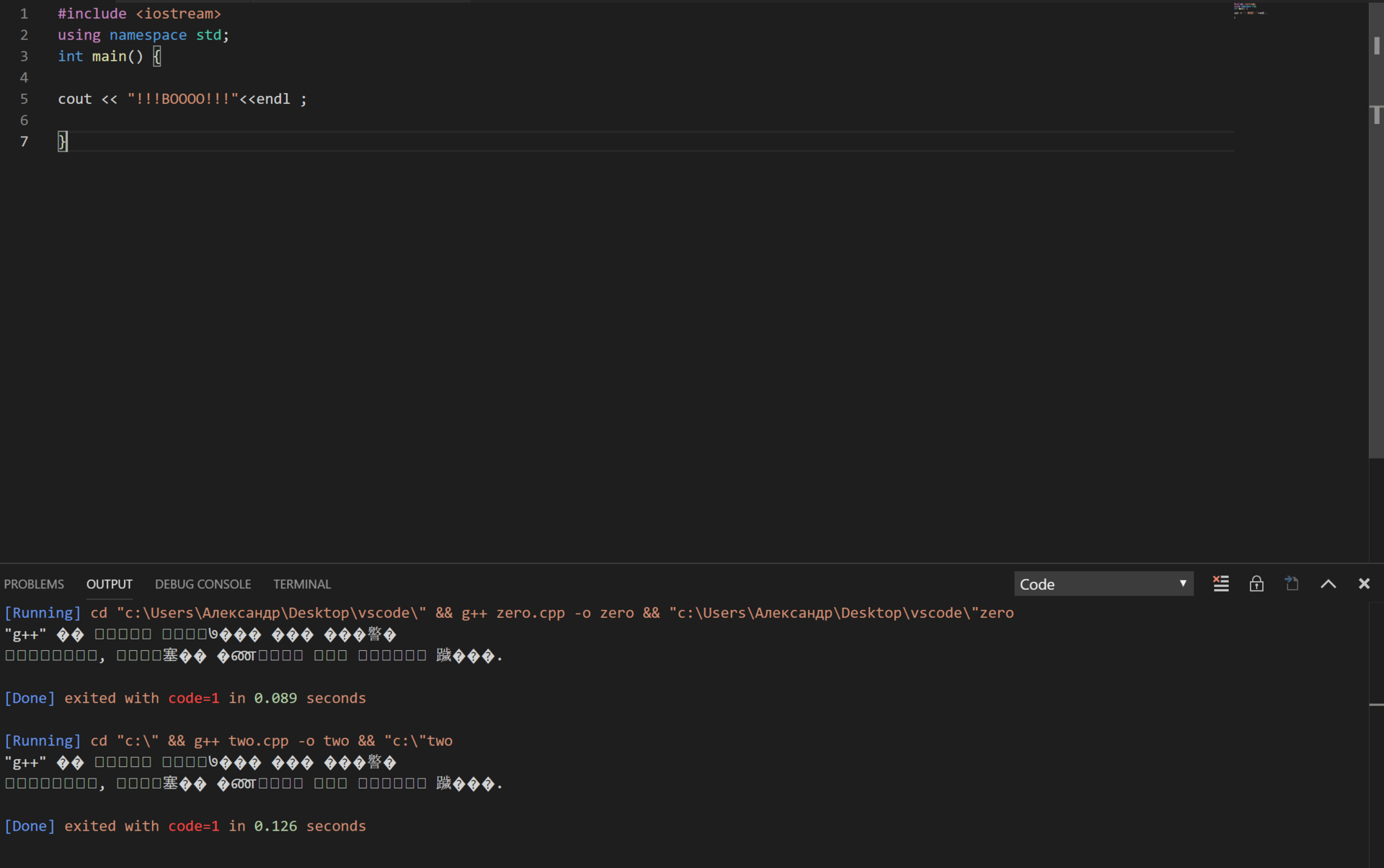Switch to the TERMINAL tab
1384x868 pixels.
pyautogui.click(x=301, y=584)
